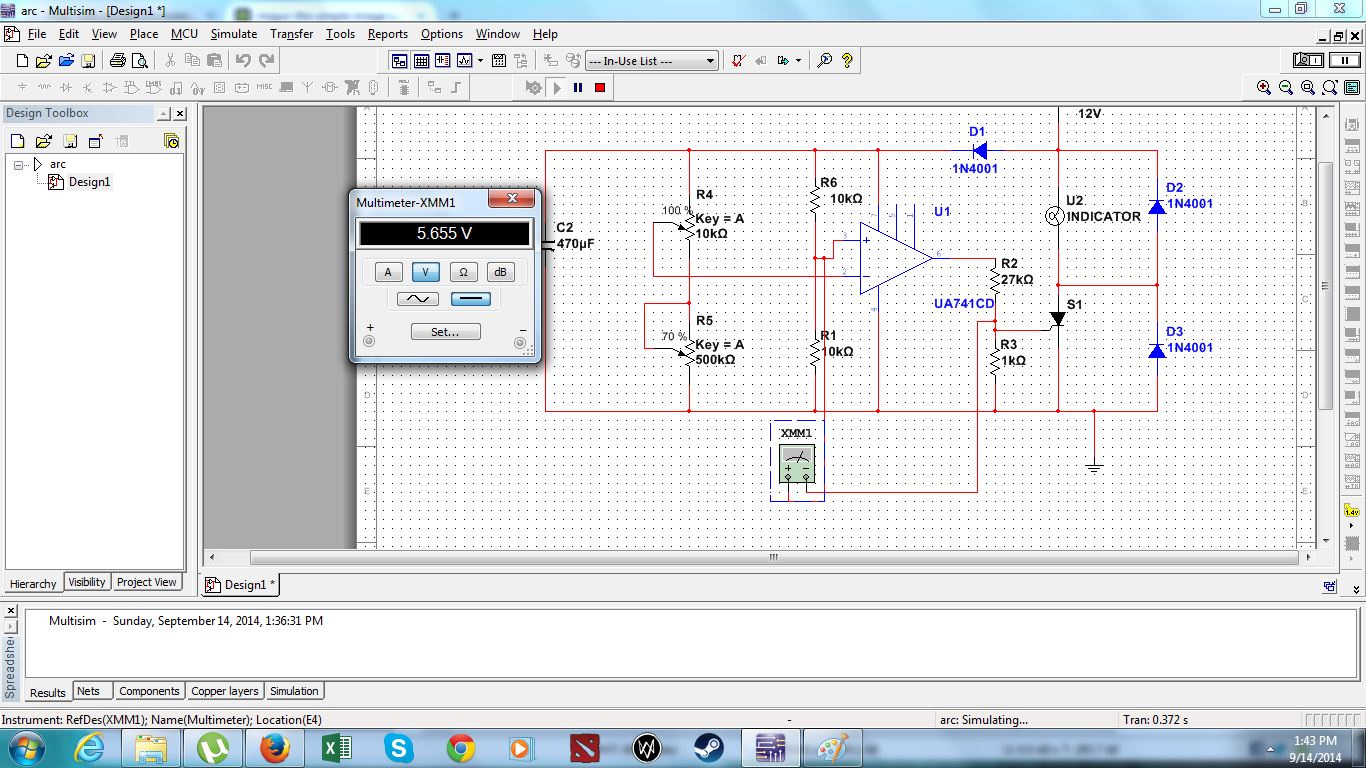Select decibel (dB) mode on multimeter
This screenshot has width=1366, height=768.
pyautogui.click(x=501, y=272)
